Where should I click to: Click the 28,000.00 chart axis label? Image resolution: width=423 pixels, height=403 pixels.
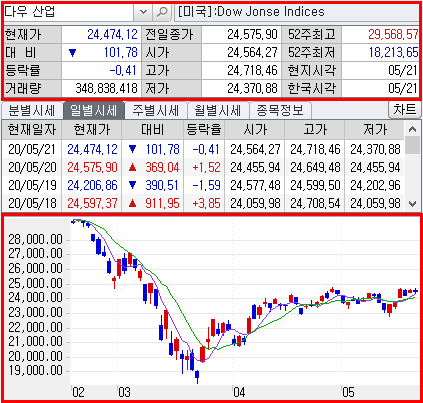[x=35, y=239]
